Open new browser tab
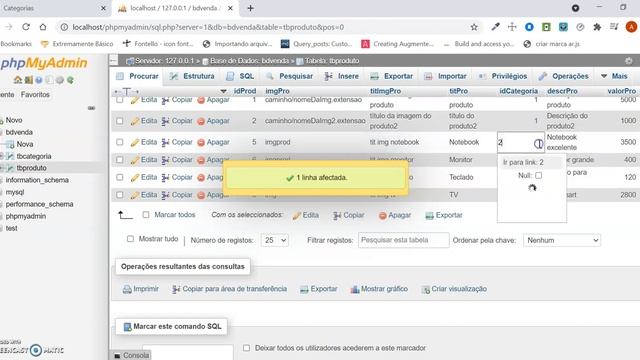 point(251,8)
